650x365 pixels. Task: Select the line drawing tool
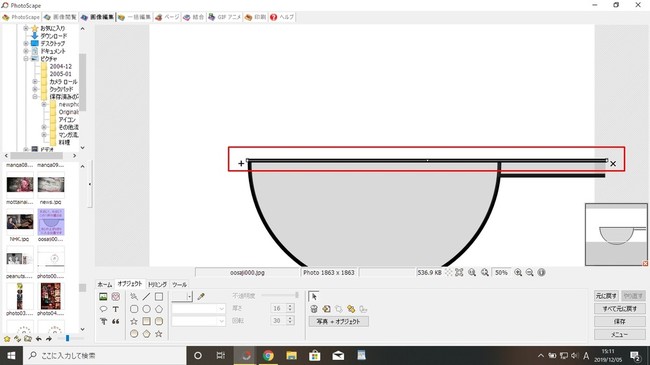(x=146, y=297)
